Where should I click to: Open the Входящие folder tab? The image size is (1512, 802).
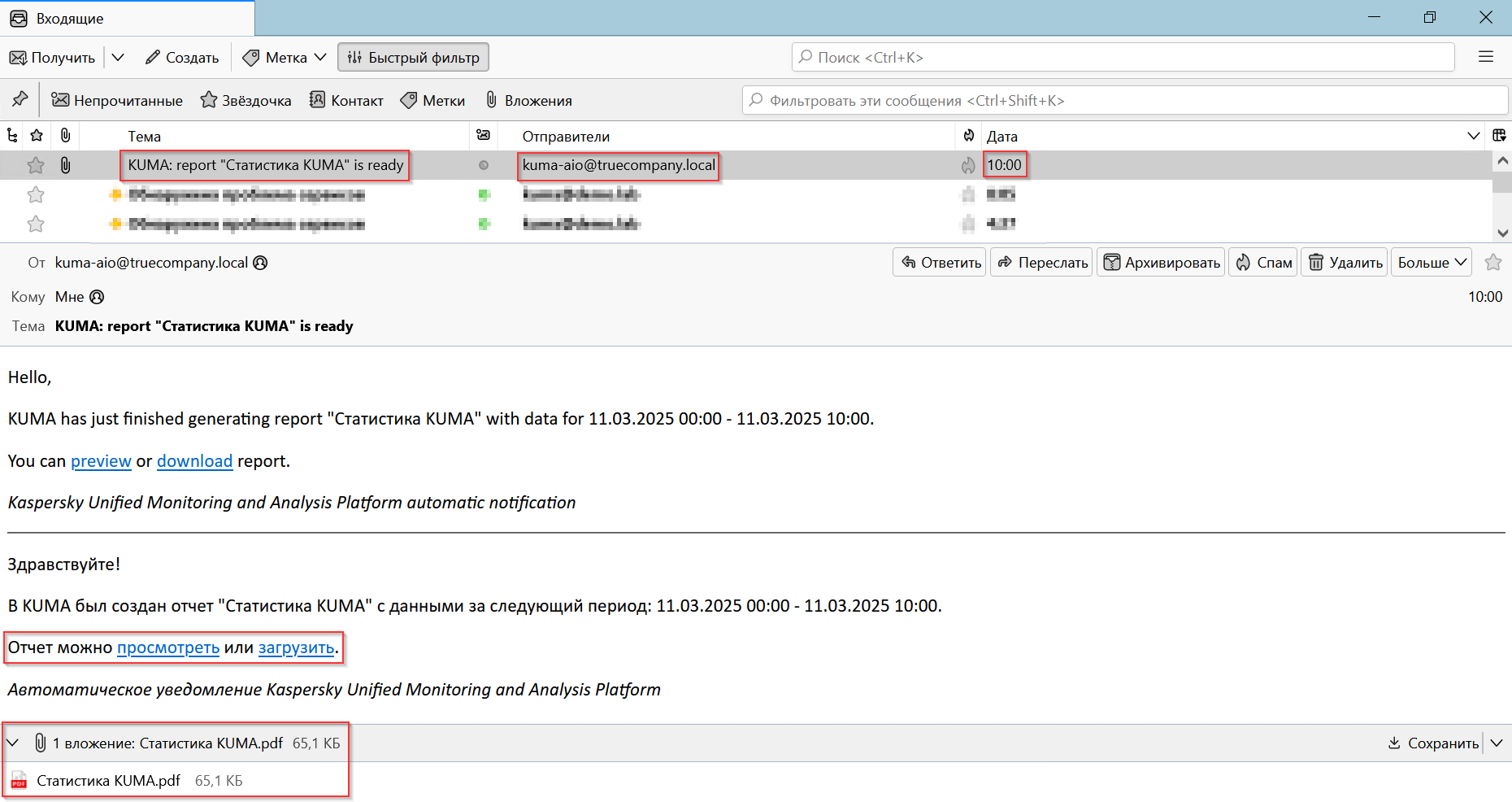[127, 18]
